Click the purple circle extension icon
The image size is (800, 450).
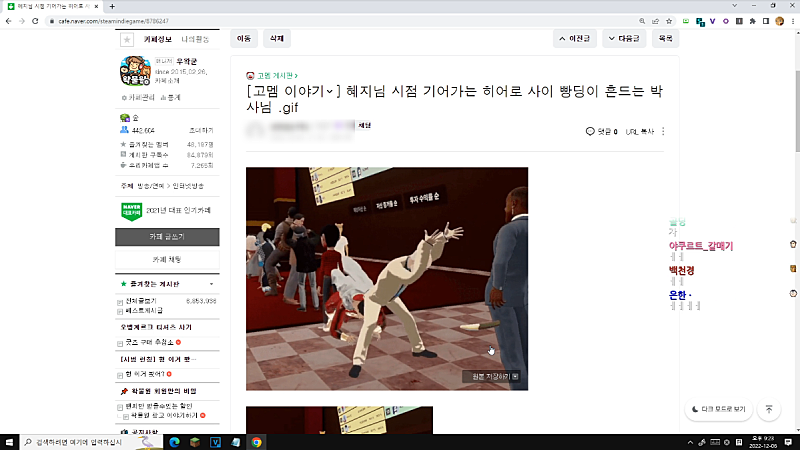[726, 21]
